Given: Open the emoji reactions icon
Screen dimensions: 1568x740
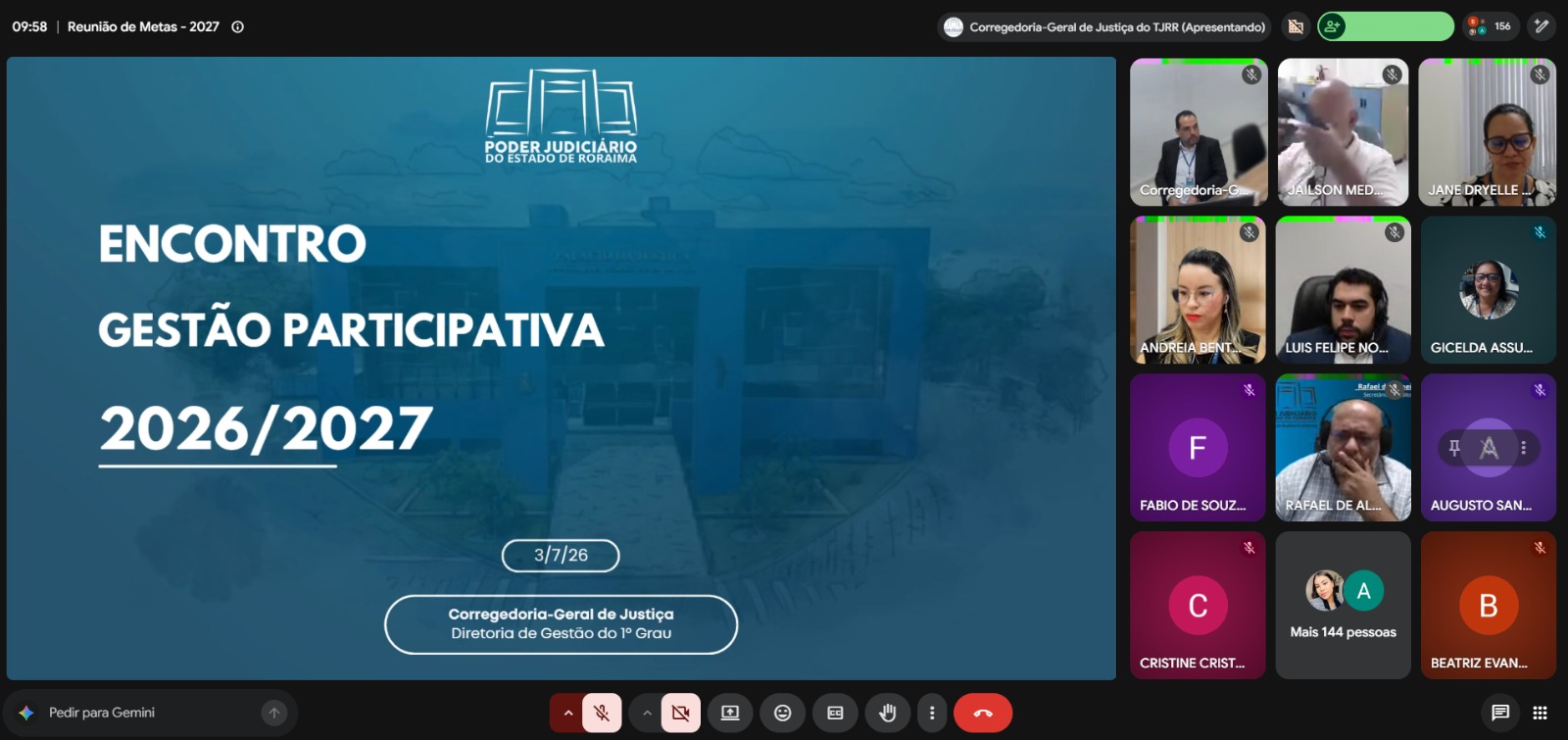Looking at the screenshot, I should click(782, 713).
